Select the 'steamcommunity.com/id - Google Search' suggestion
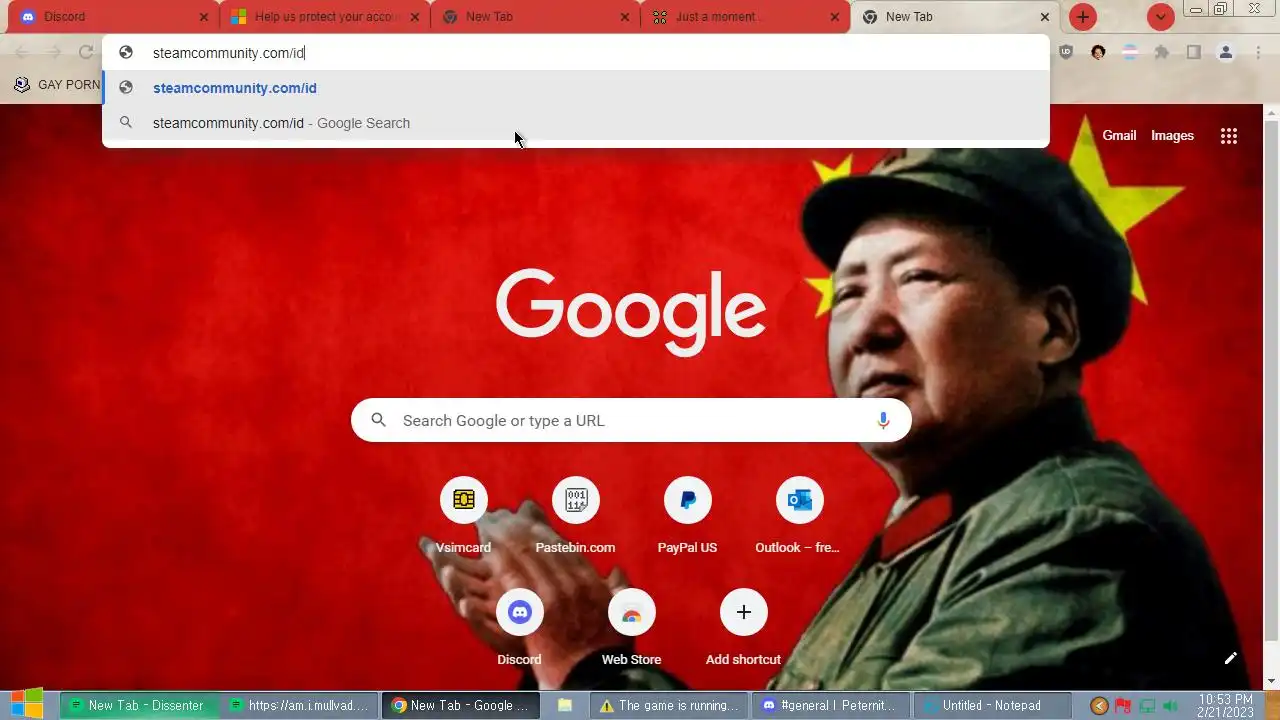Image resolution: width=1280 pixels, height=720 pixels. pyautogui.click(x=576, y=123)
